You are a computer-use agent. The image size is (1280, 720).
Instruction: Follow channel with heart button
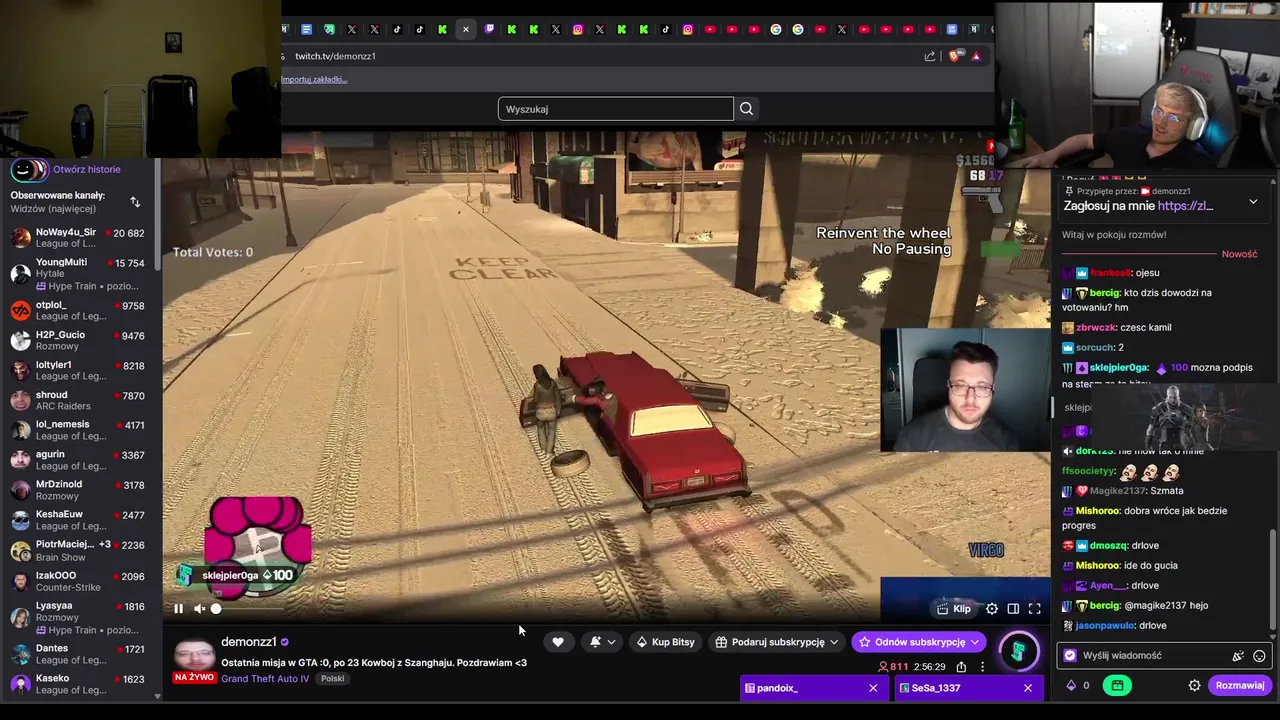(558, 642)
